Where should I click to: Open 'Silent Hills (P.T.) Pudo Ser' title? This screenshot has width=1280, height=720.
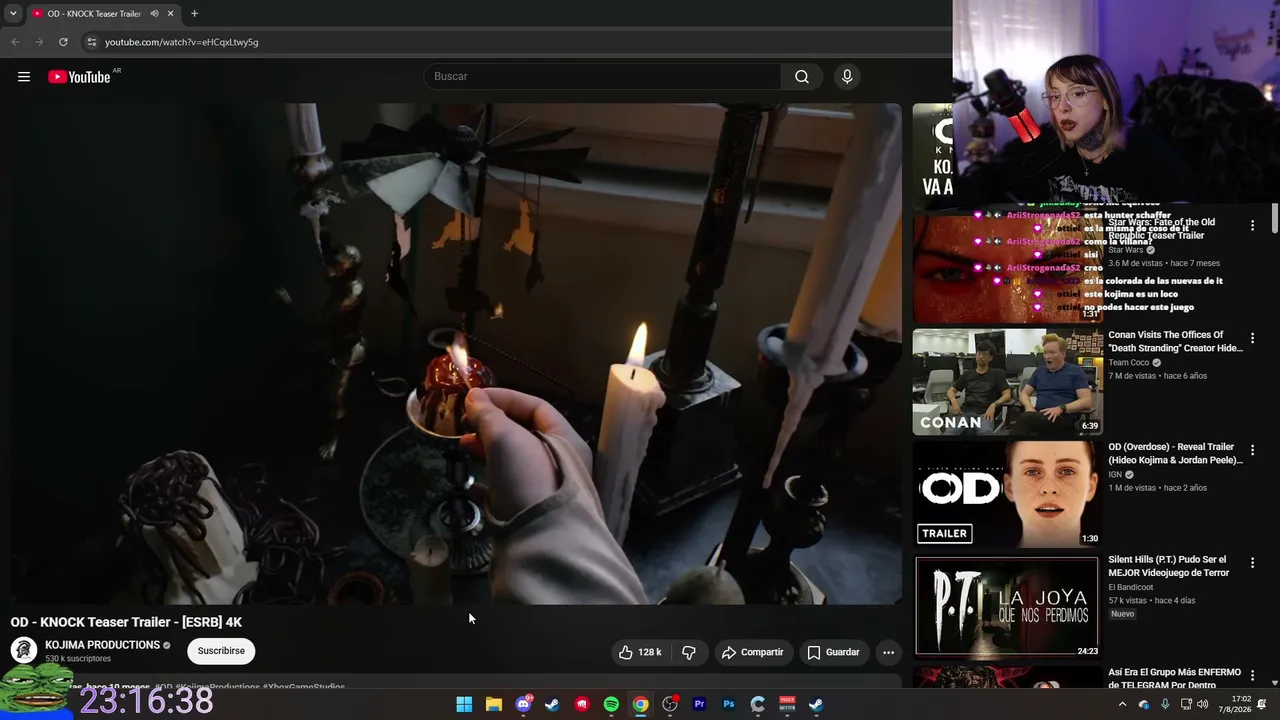(1168, 566)
